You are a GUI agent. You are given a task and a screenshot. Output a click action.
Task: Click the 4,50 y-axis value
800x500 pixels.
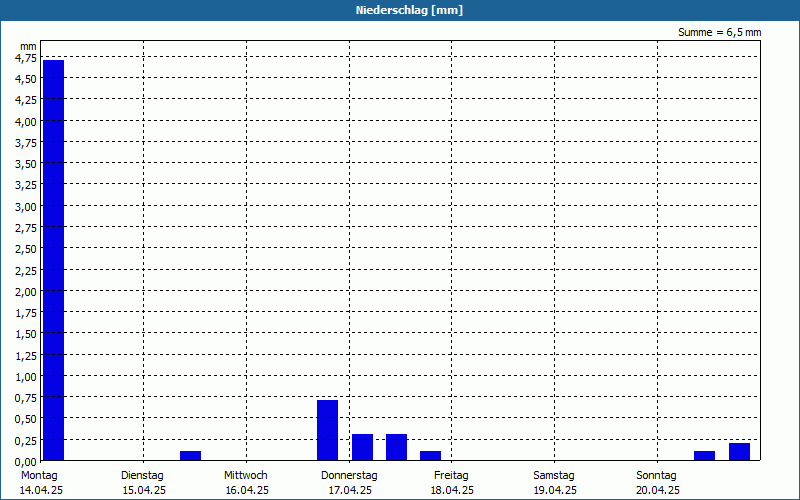[26, 79]
